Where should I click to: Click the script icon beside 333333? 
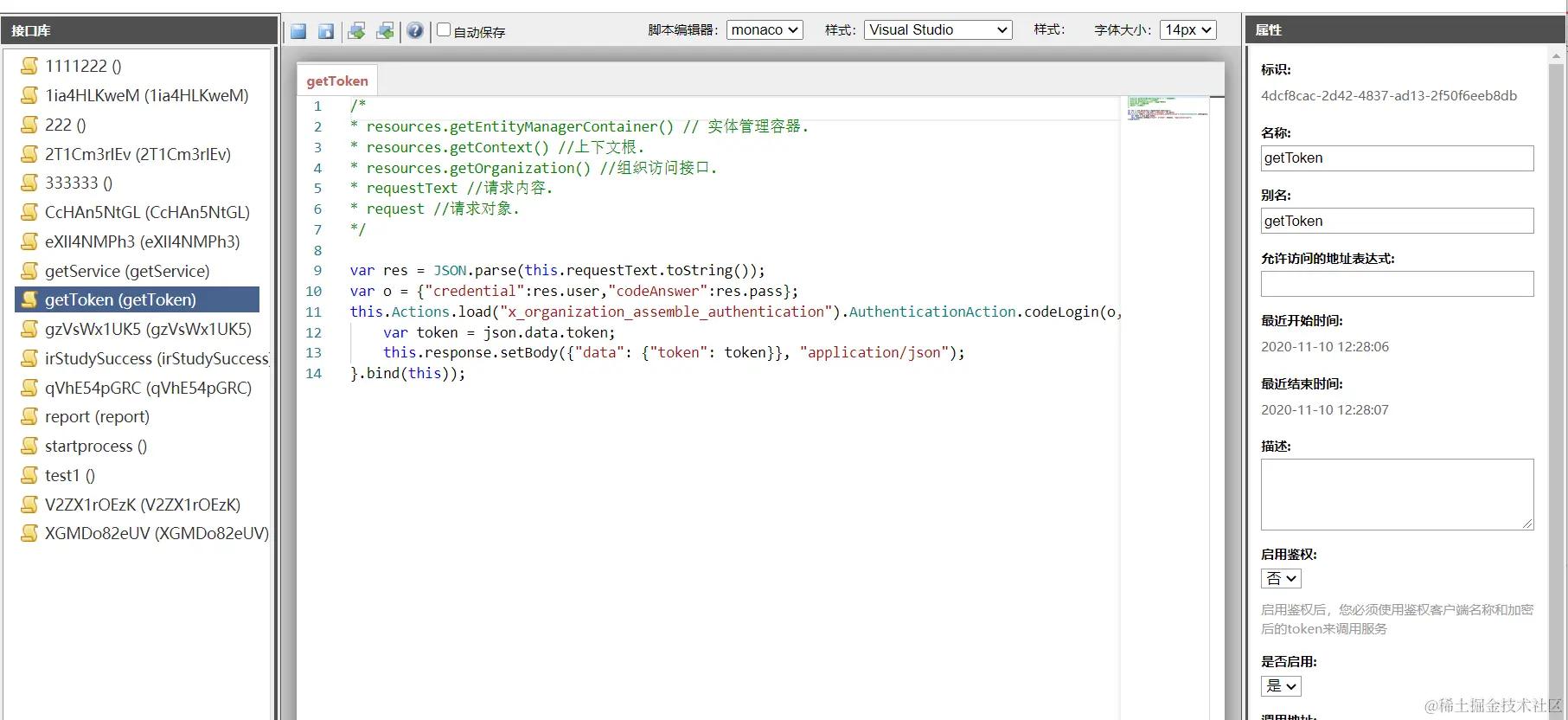(29, 183)
